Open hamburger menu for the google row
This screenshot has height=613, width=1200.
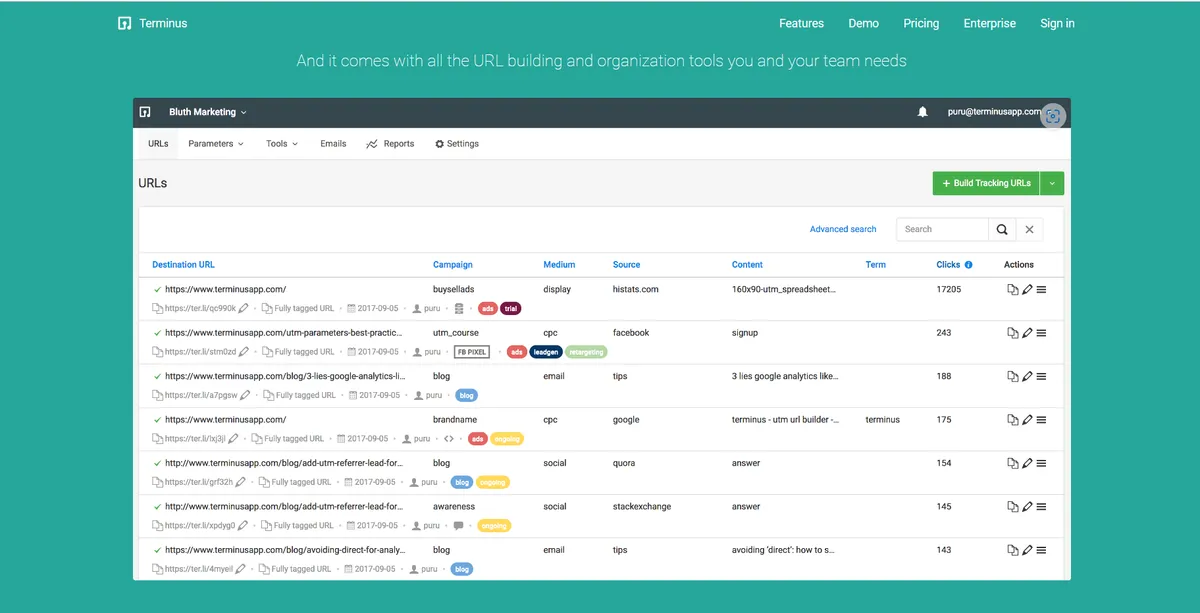1041,420
